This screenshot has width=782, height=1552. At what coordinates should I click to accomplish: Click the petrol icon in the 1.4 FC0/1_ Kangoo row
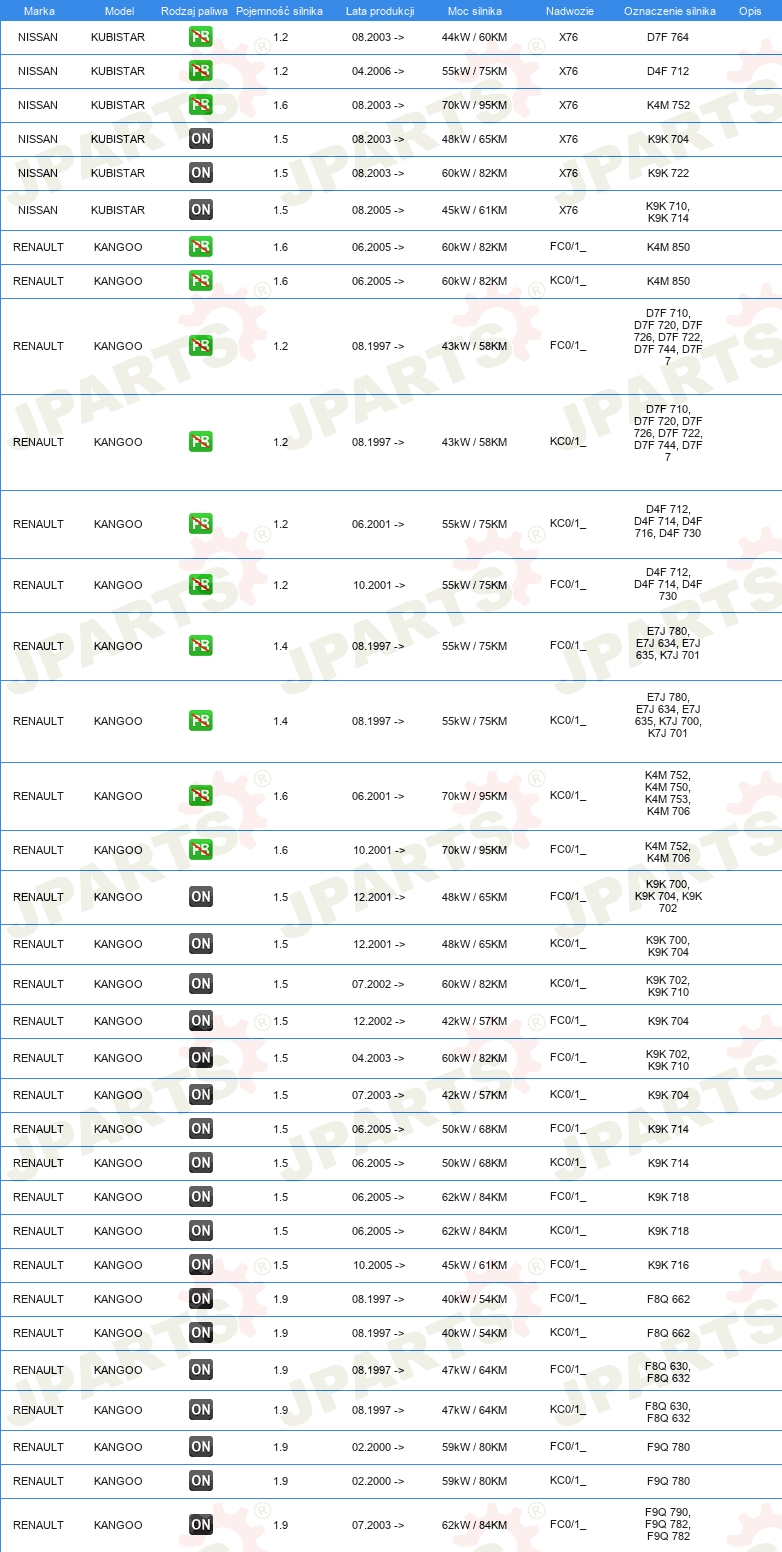point(201,646)
